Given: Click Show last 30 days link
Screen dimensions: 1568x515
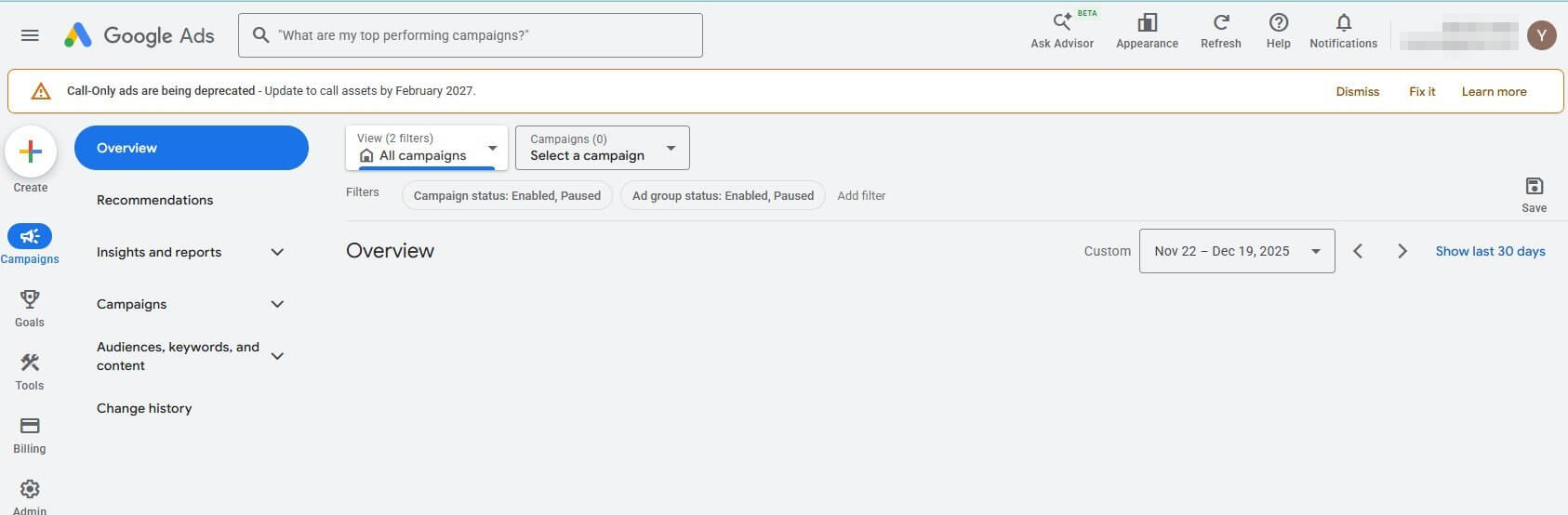Looking at the screenshot, I should coord(1490,251).
